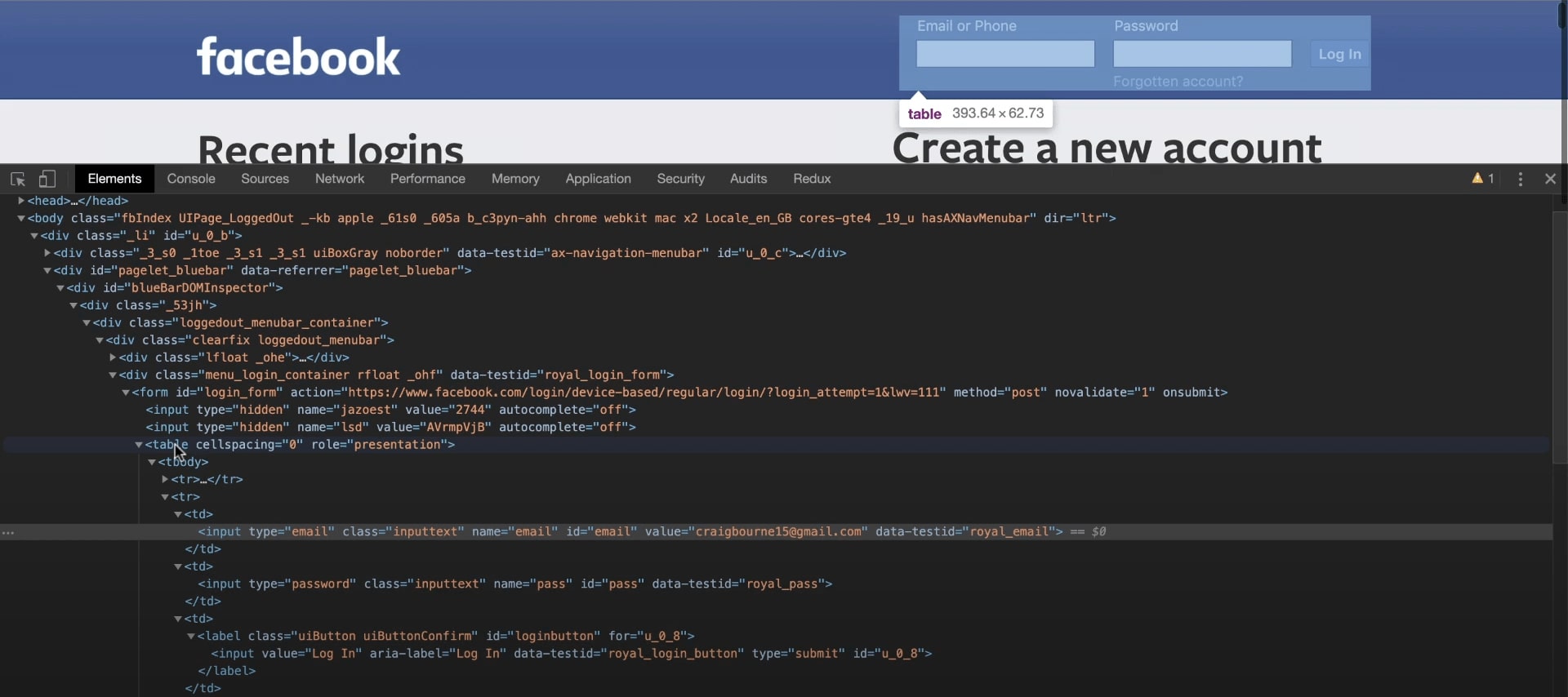The image size is (1568, 697).
Task: Click the page's vertical scrollbar thumb
Action: pyautogui.click(x=1562, y=15)
